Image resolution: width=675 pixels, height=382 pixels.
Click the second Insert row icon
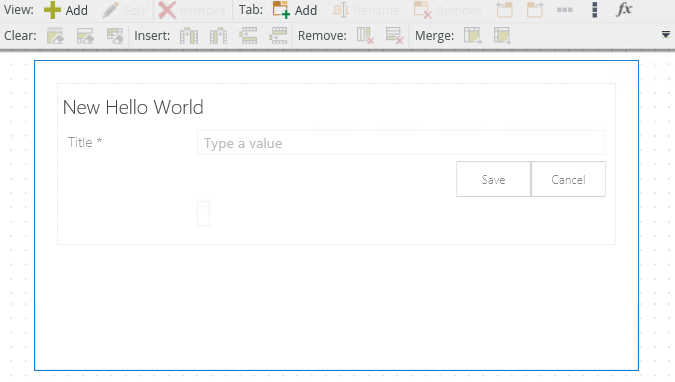pos(279,36)
